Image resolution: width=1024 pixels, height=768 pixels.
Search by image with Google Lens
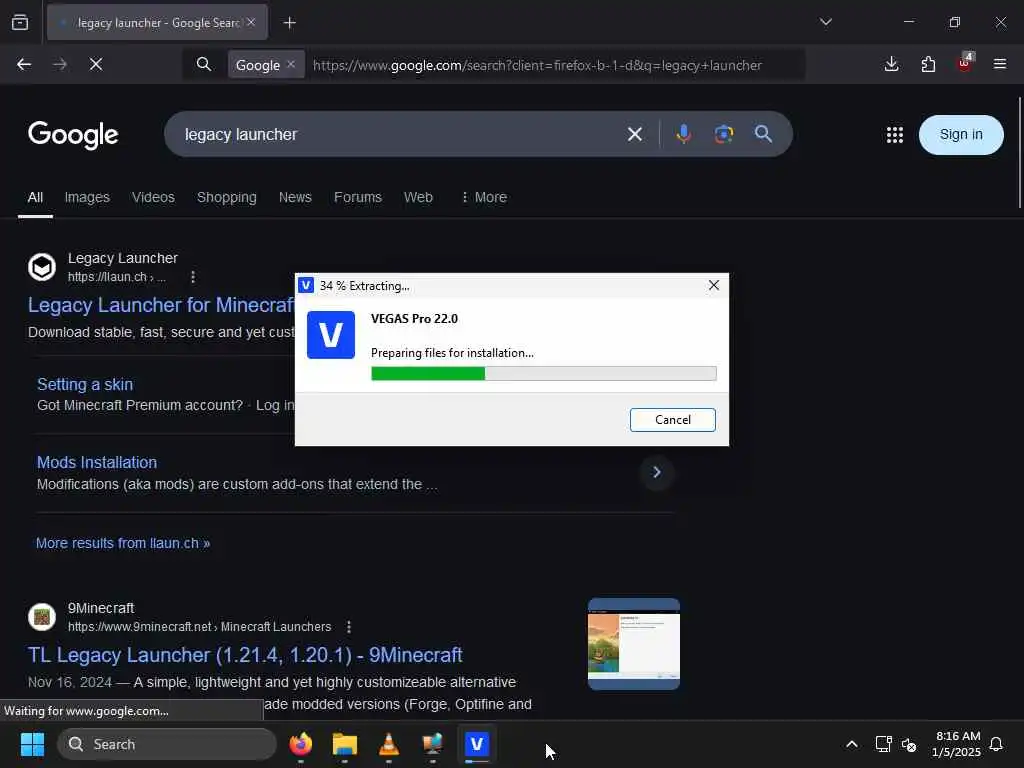tap(724, 134)
